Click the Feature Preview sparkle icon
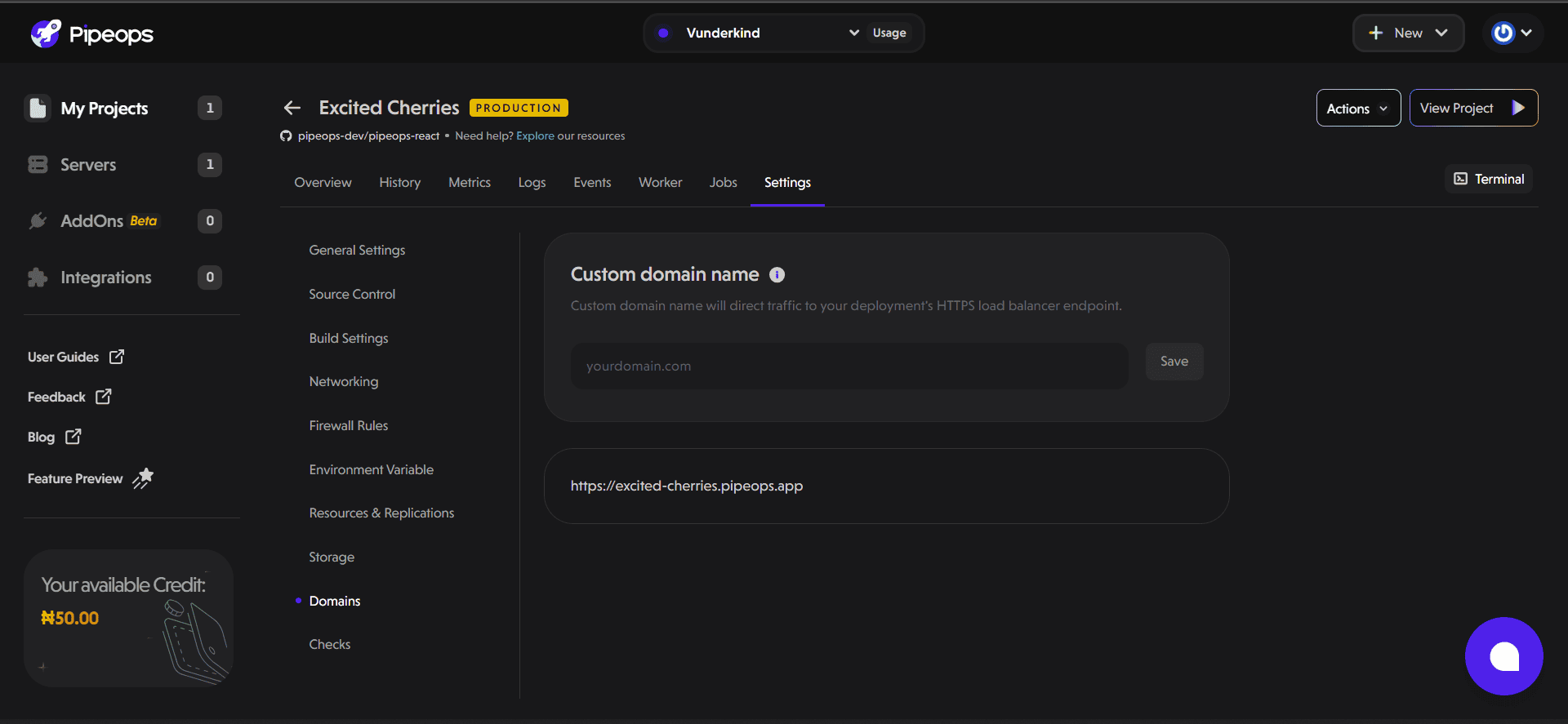 pyautogui.click(x=143, y=478)
